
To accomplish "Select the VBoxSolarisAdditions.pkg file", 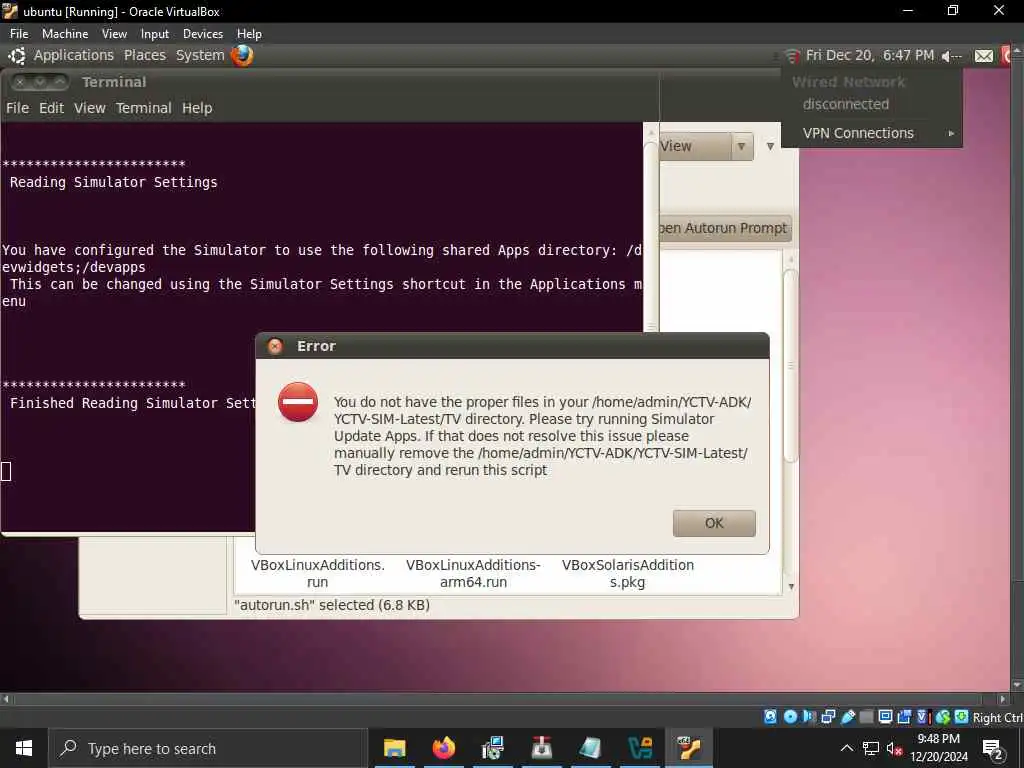I will pyautogui.click(x=628, y=573).
